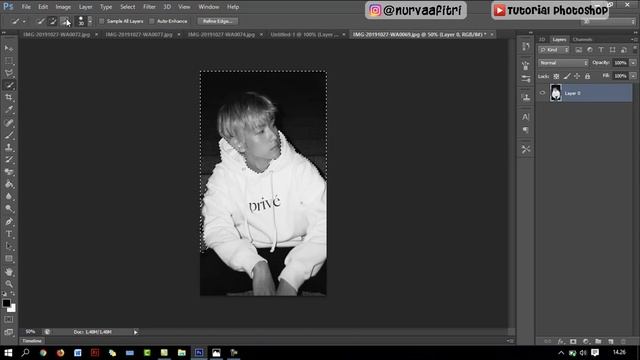Open the status bar info arrow
This screenshot has height=360, width=640.
pos(136,332)
